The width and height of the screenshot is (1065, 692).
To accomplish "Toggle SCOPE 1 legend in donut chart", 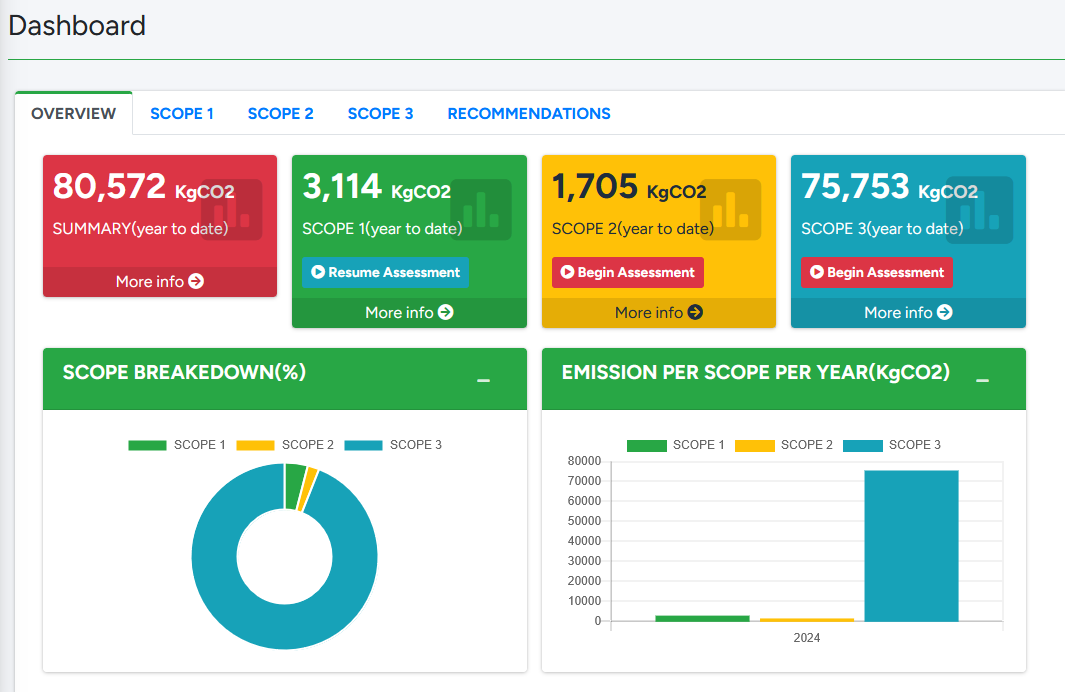I will [x=177, y=445].
